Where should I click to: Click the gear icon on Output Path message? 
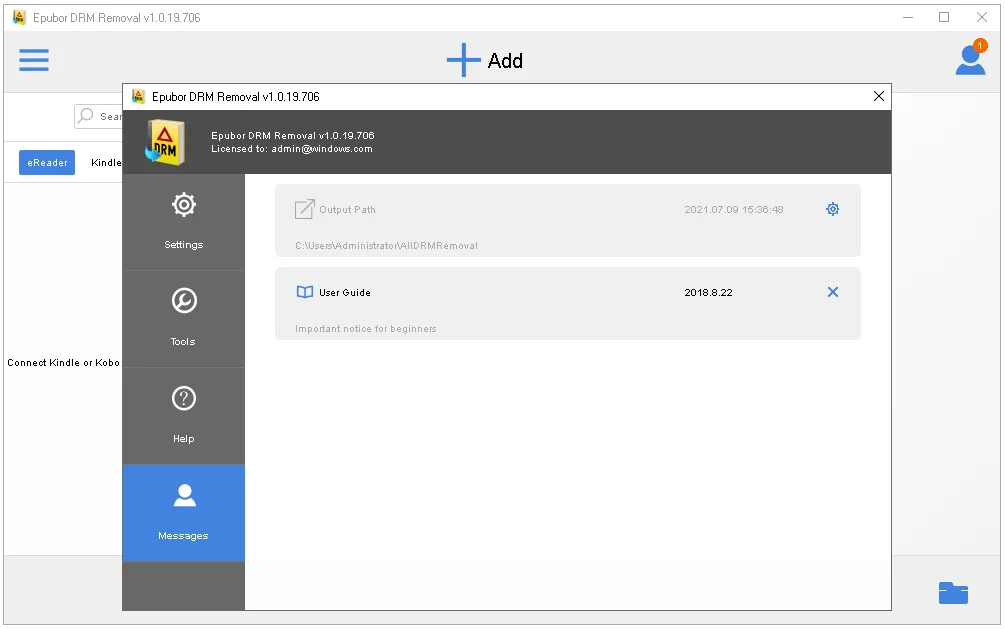(x=833, y=209)
